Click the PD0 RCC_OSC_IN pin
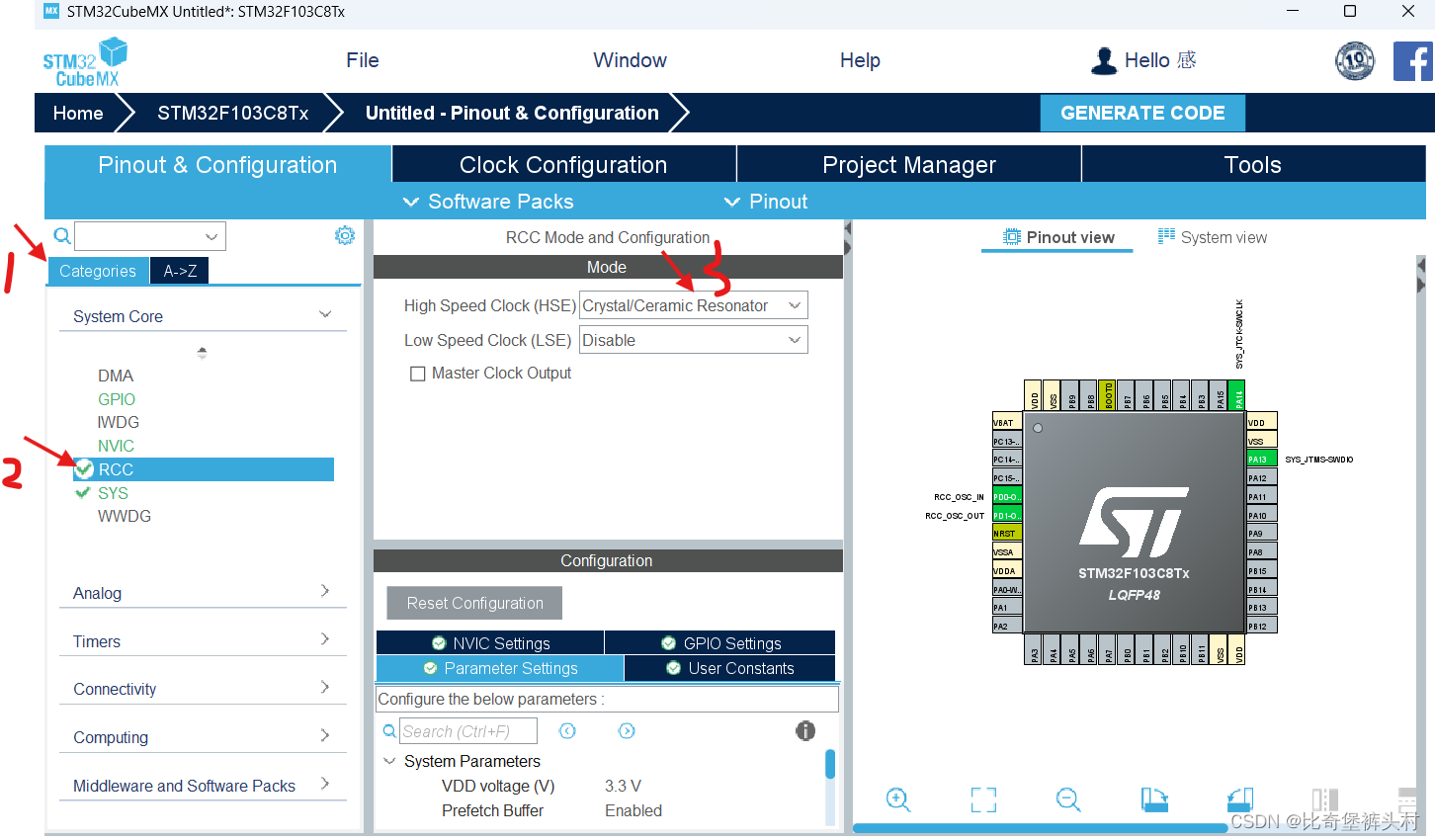The height and width of the screenshot is (840, 1435). pos(1007,497)
